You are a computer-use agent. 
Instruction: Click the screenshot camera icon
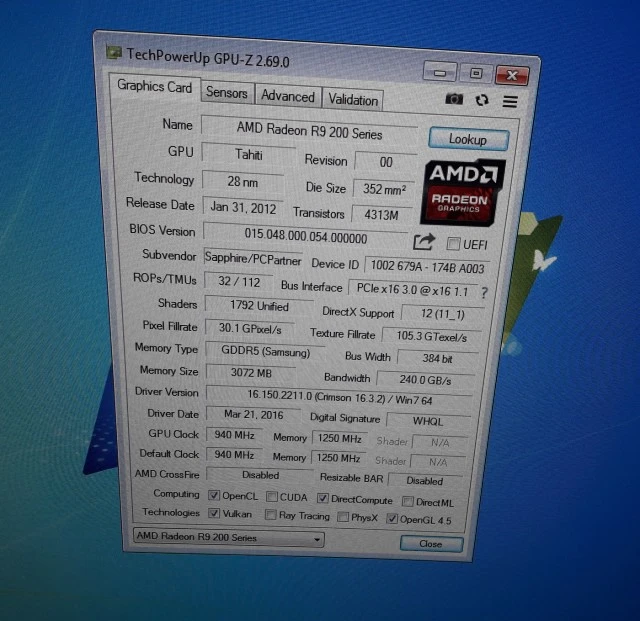tap(454, 99)
